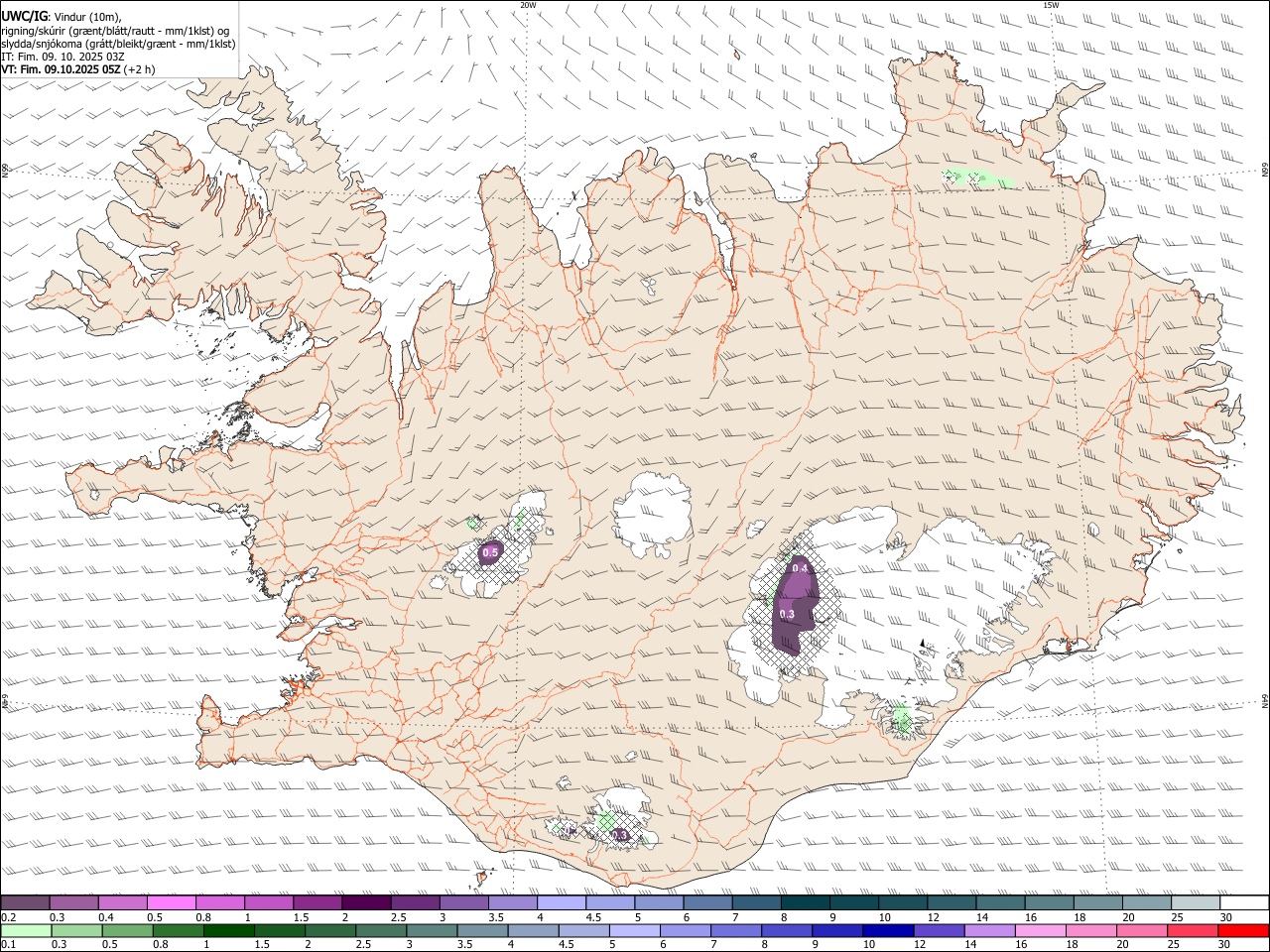Select the 'VT: Fim. 09.10.2025 05Z' valid time line
Screen dimensions: 1270x952
78,69
